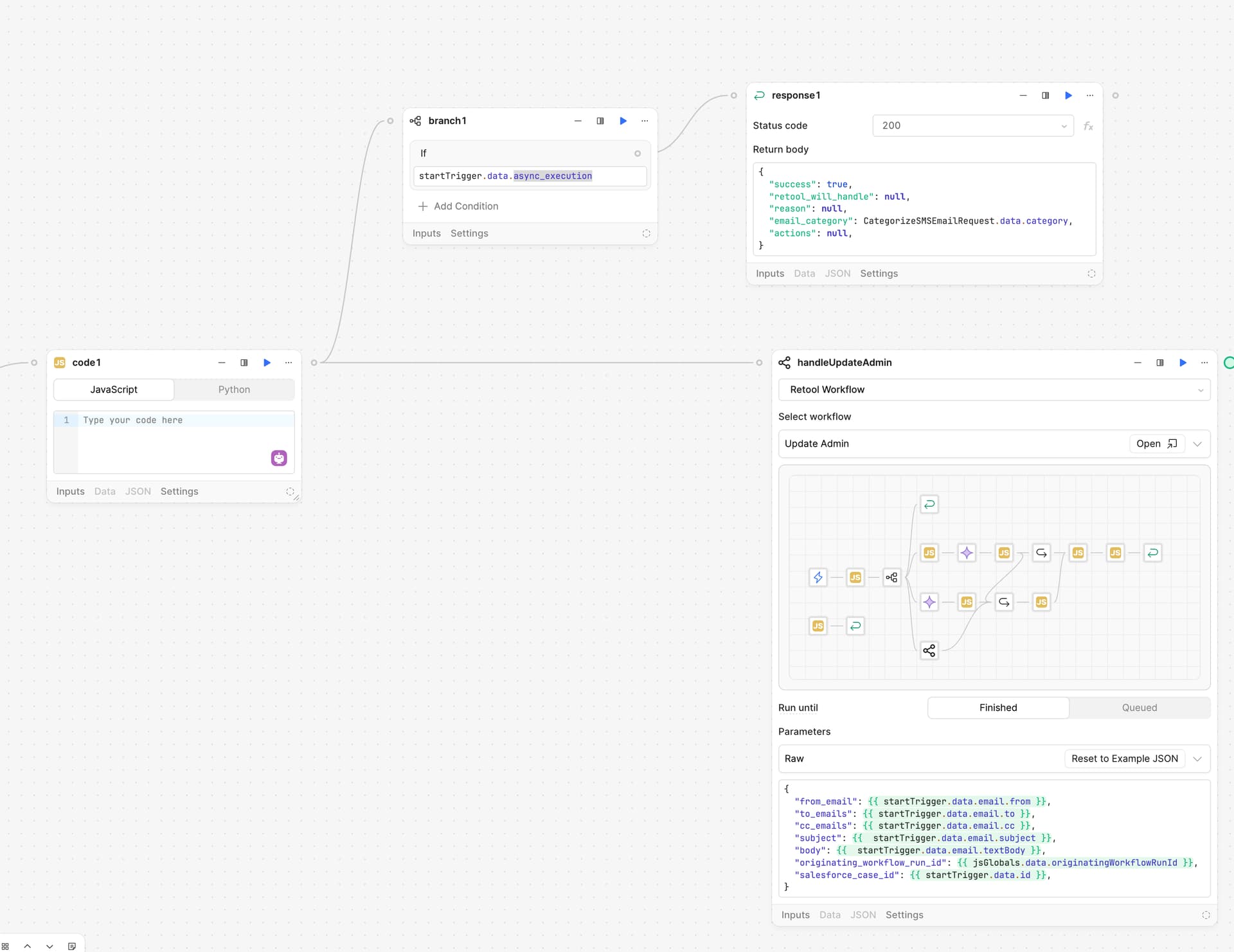Viewport: 1234px width, 952px height.
Task: Click the purple AI assistant icon in code1
Action: (279, 458)
